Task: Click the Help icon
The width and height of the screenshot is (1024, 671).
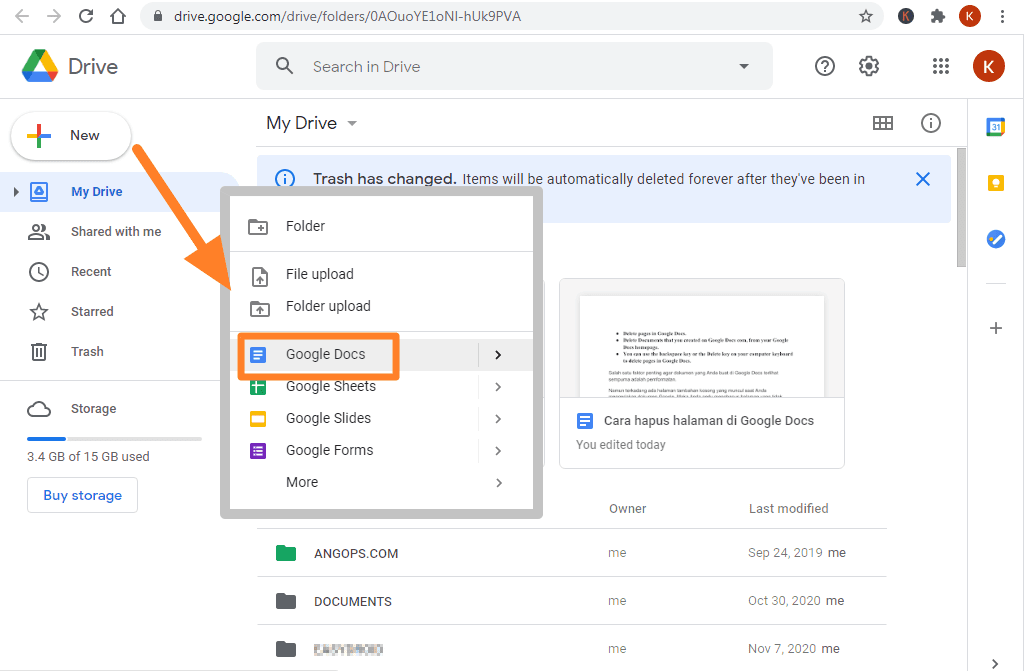Action: (824, 65)
